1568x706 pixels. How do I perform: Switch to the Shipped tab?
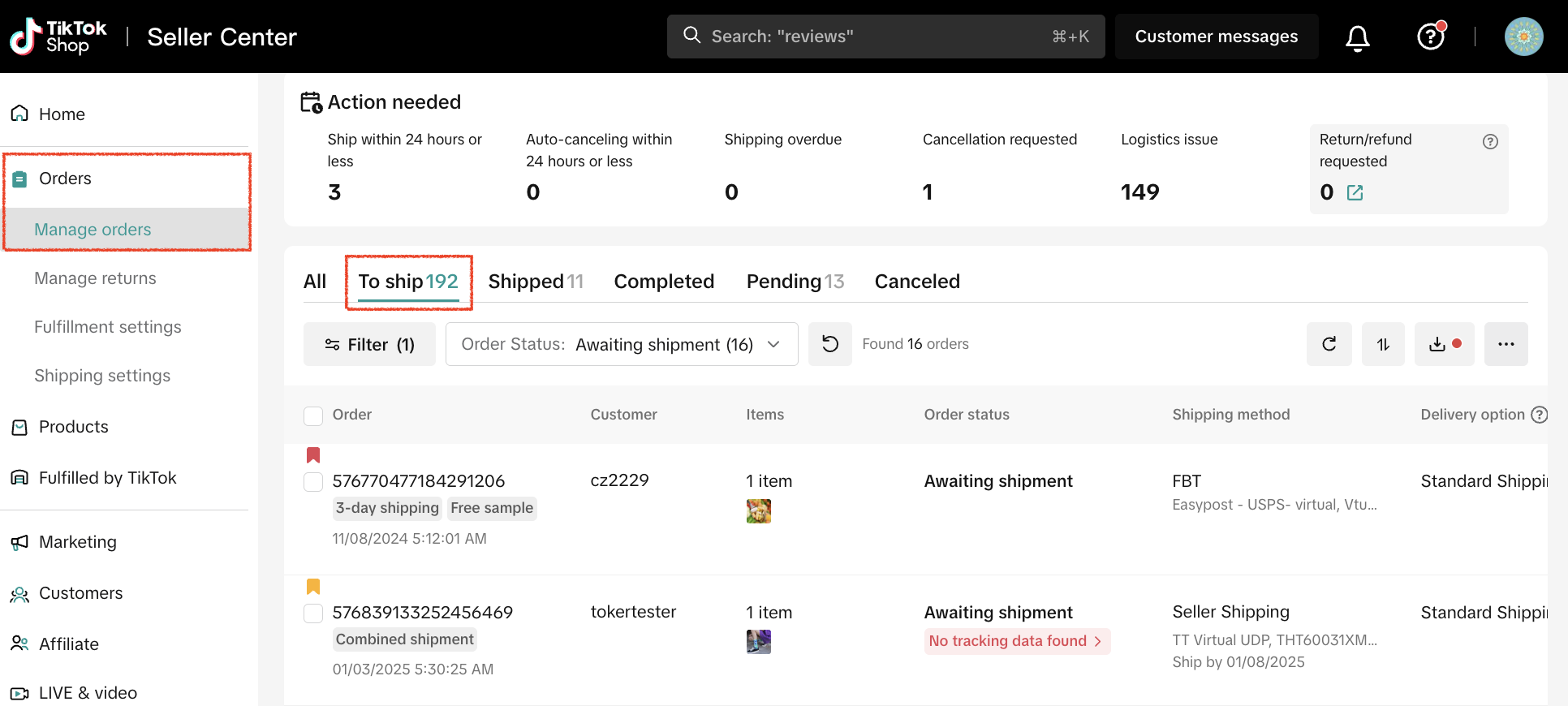click(x=535, y=282)
